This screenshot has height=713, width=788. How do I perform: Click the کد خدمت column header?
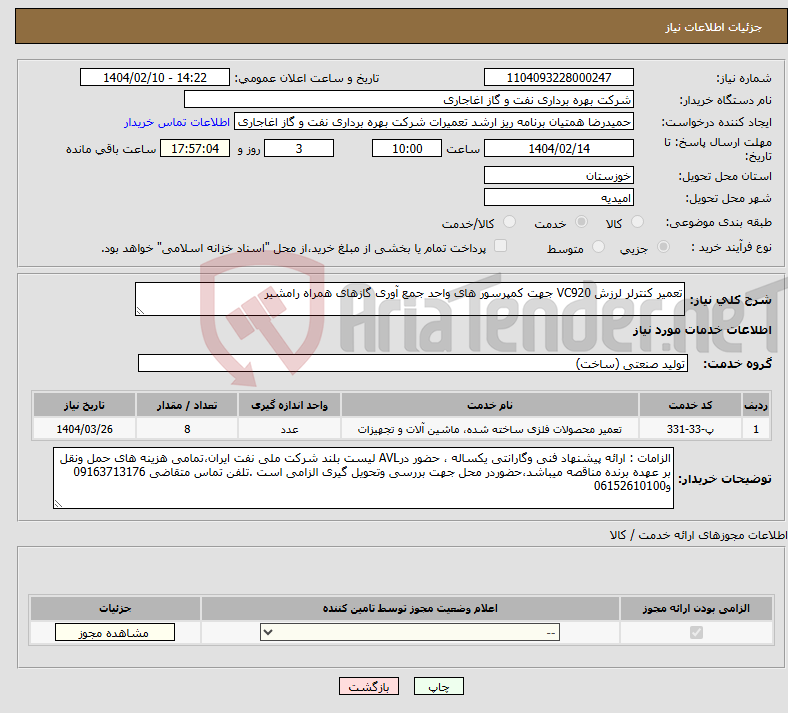pos(690,405)
